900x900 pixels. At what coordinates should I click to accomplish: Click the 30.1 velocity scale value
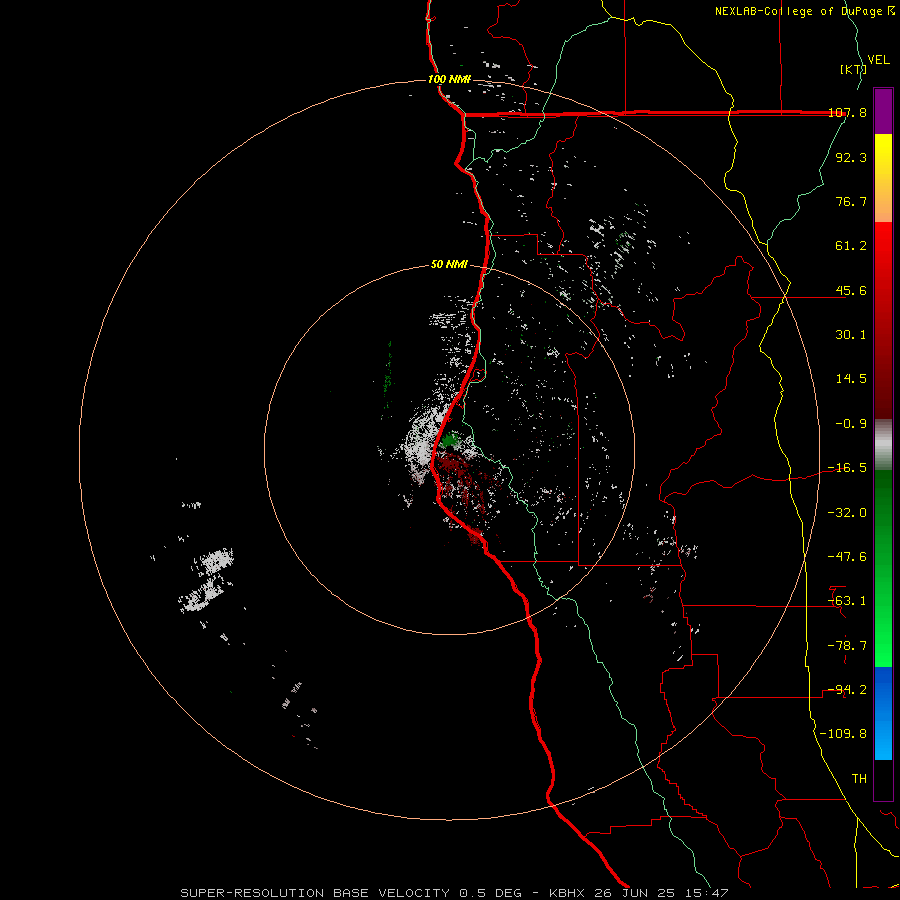tap(851, 335)
